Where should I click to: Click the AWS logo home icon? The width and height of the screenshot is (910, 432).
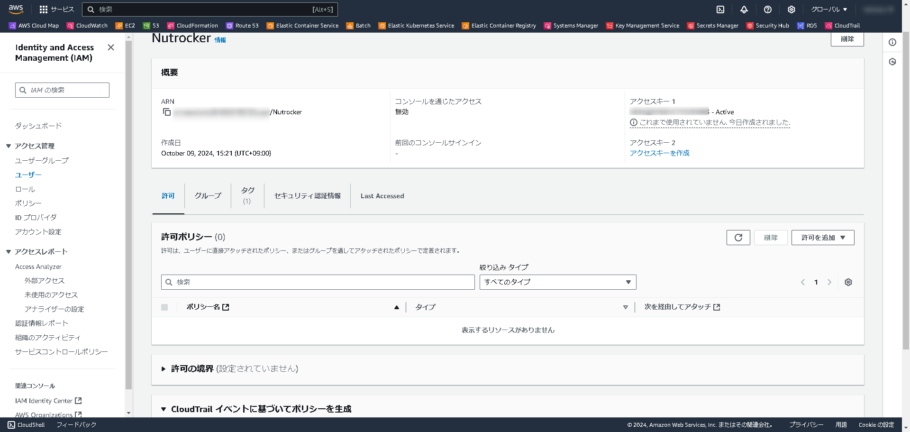[15, 9]
